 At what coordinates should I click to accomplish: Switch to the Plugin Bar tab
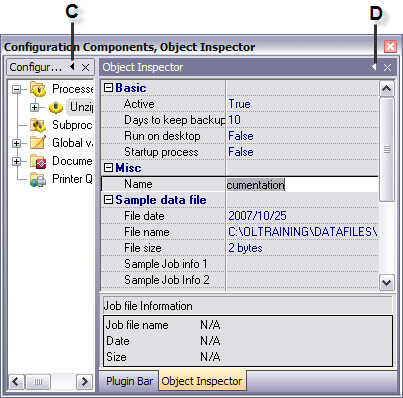tap(129, 381)
